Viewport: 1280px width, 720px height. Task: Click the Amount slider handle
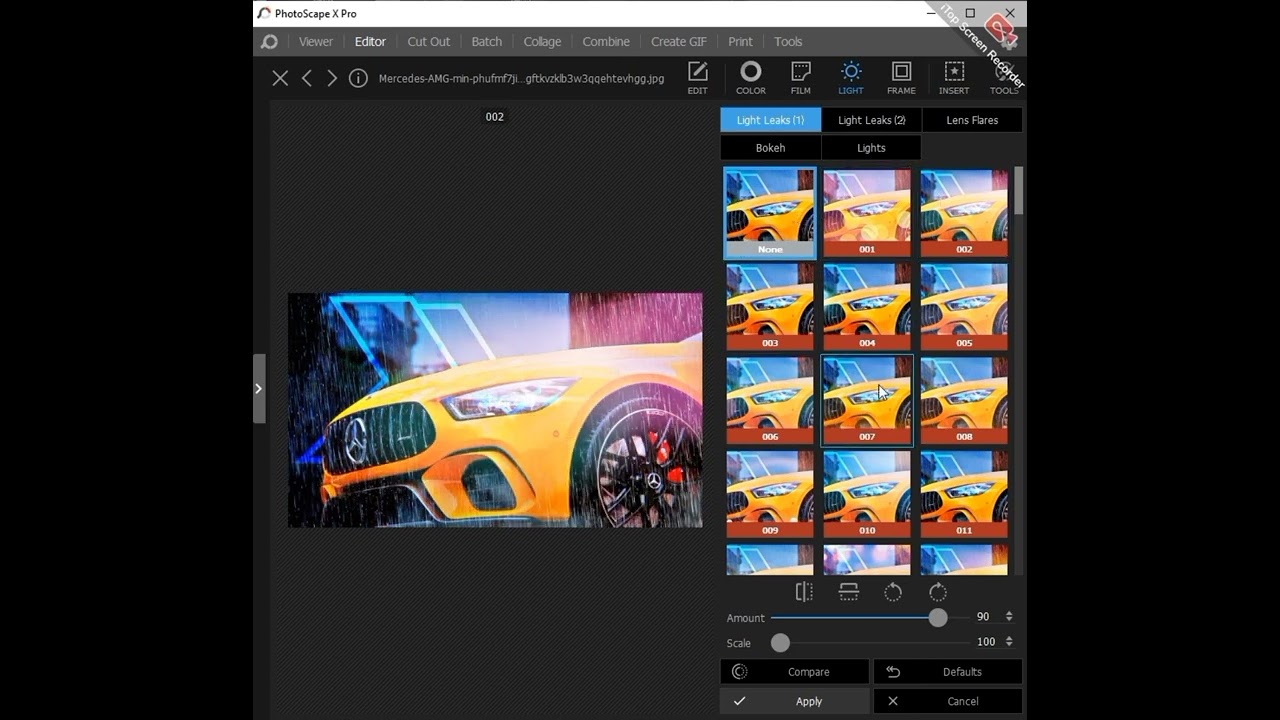click(x=937, y=618)
